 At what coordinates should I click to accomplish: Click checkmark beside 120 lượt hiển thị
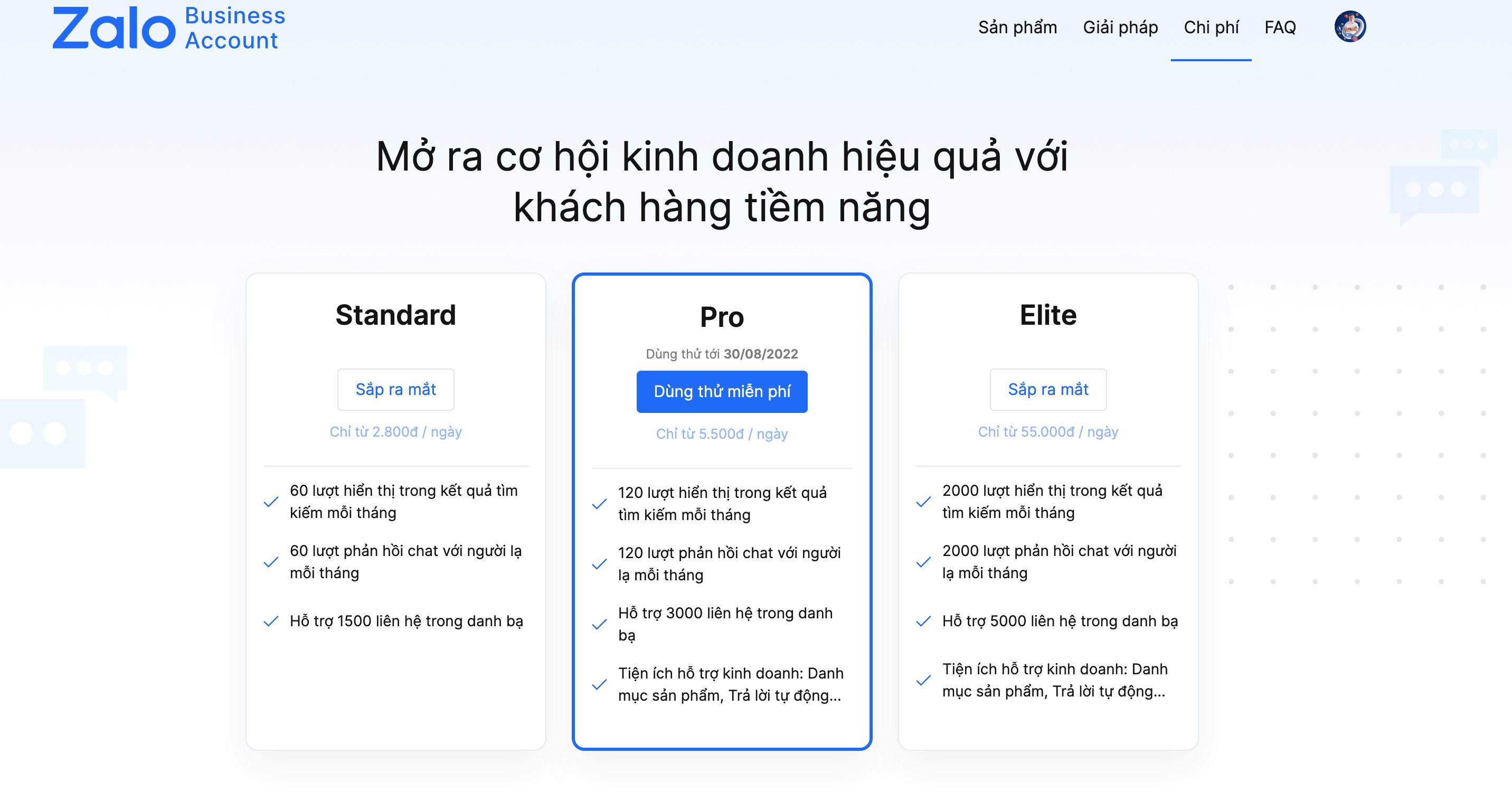599,504
